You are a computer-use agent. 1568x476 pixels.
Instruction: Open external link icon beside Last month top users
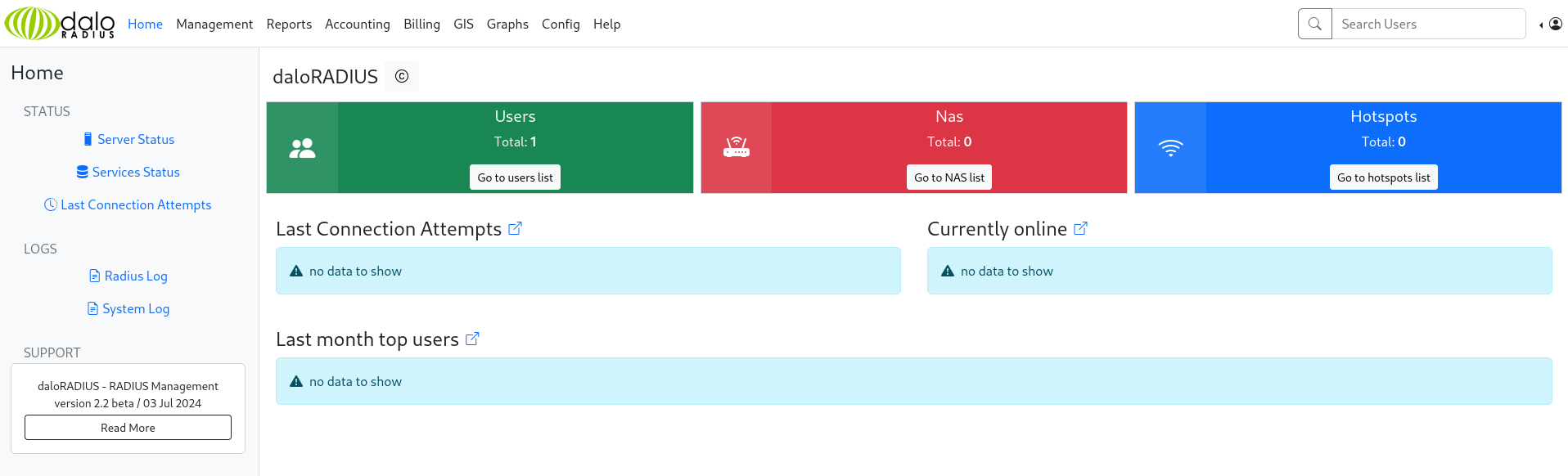click(472, 339)
